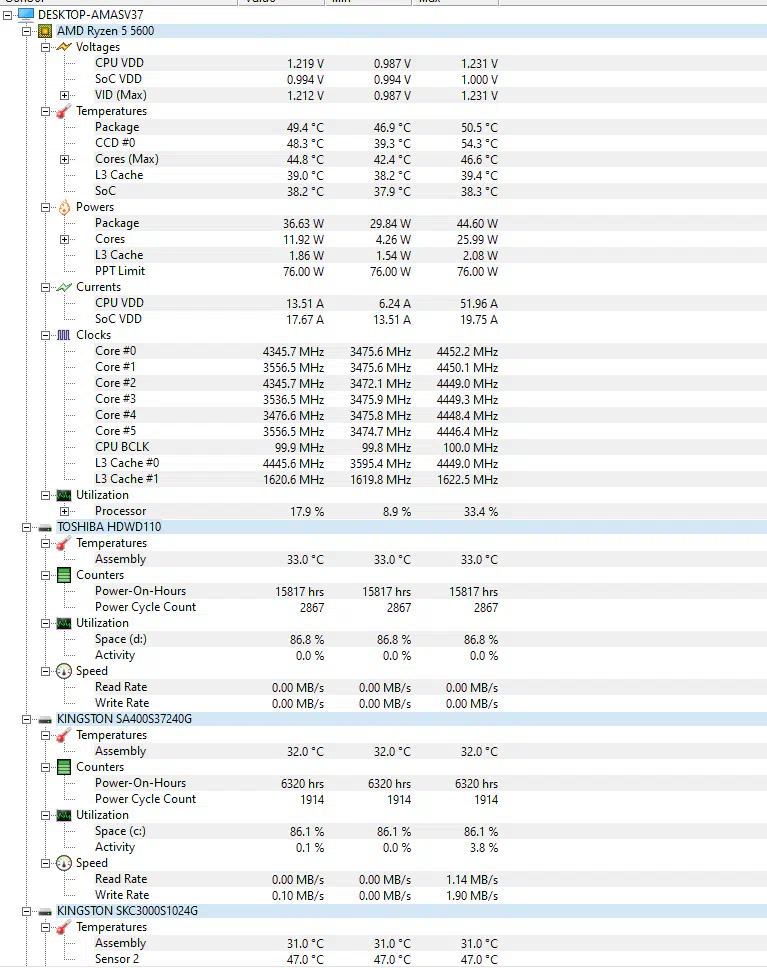
Task: Collapse the Voltages group
Action: pyautogui.click(x=45, y=47)
